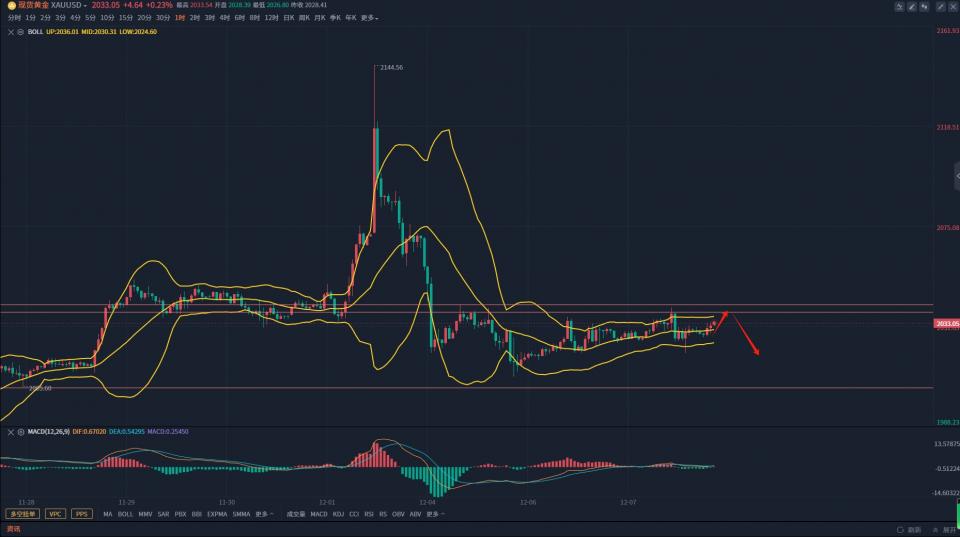Enable the MA main-chart indicator
Screen dimensions: 960x537
tap(108, 514)
